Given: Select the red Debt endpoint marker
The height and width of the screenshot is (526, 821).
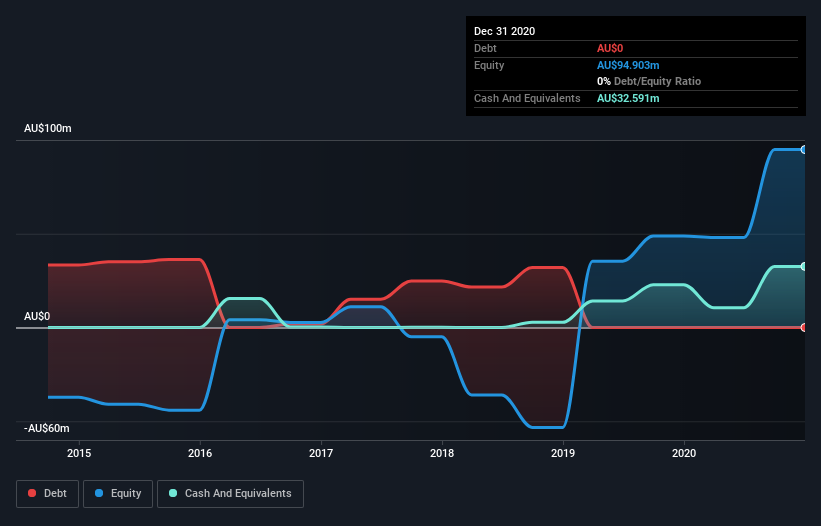Looking at the screenshot, I should (804, 328).
